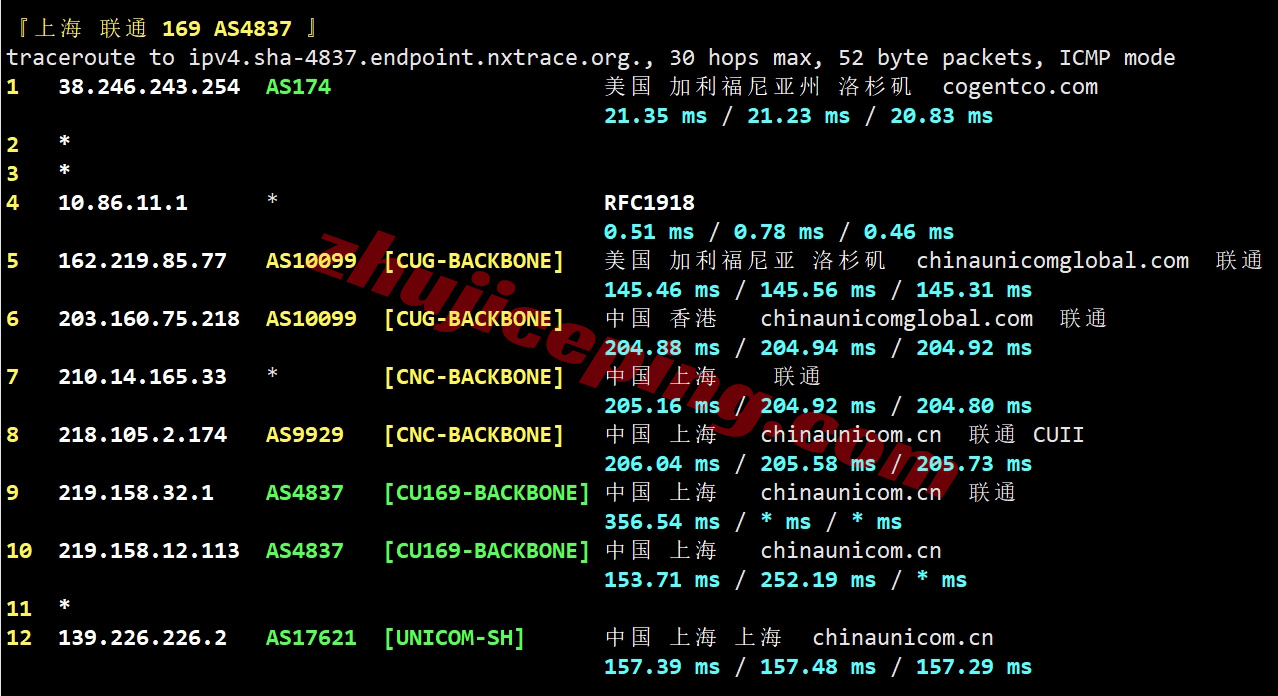Click the 356.54 ms latency value

[x=662, y=522]
